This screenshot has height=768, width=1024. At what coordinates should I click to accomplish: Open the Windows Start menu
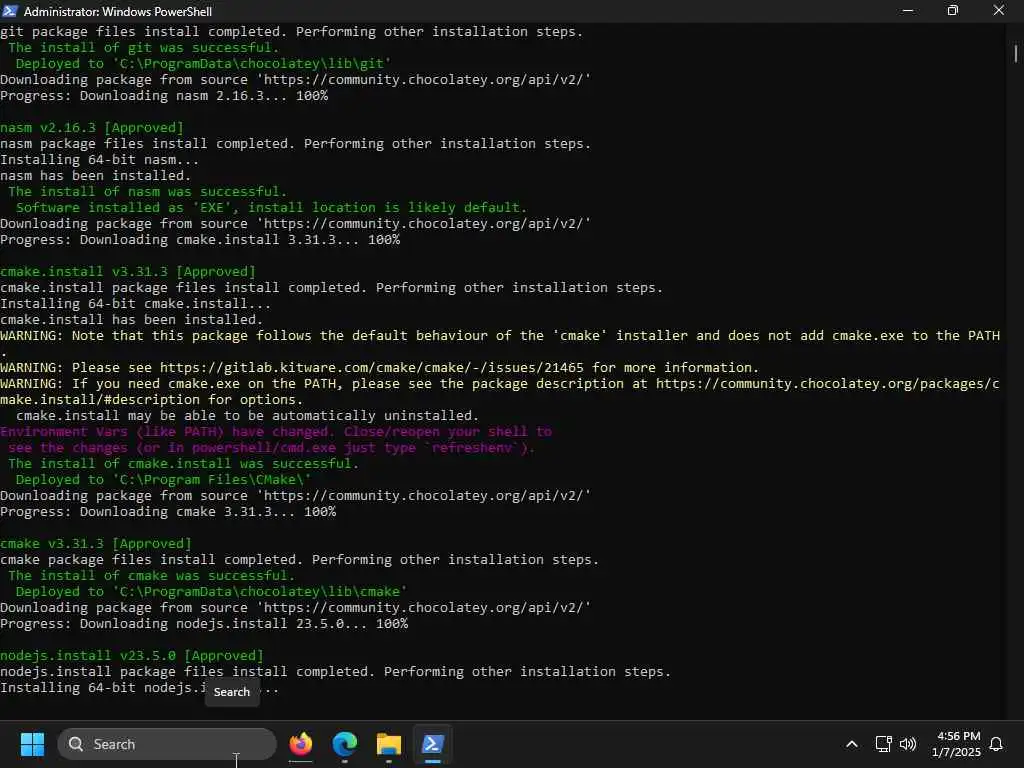pos(32,744)
